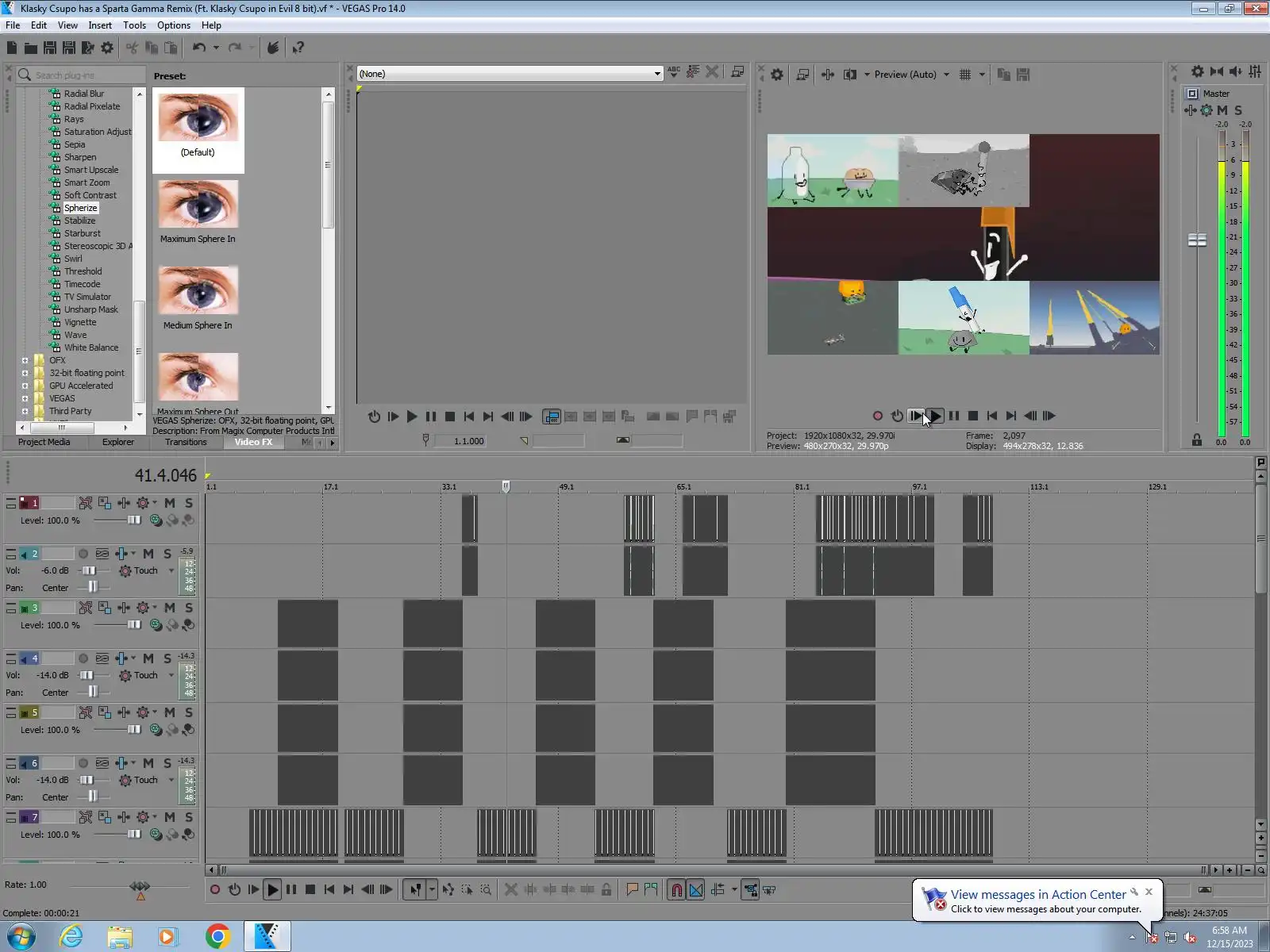Select the Normal Edit tool
The width and height of the screenshot is (1270, 952).
(415, 890)
